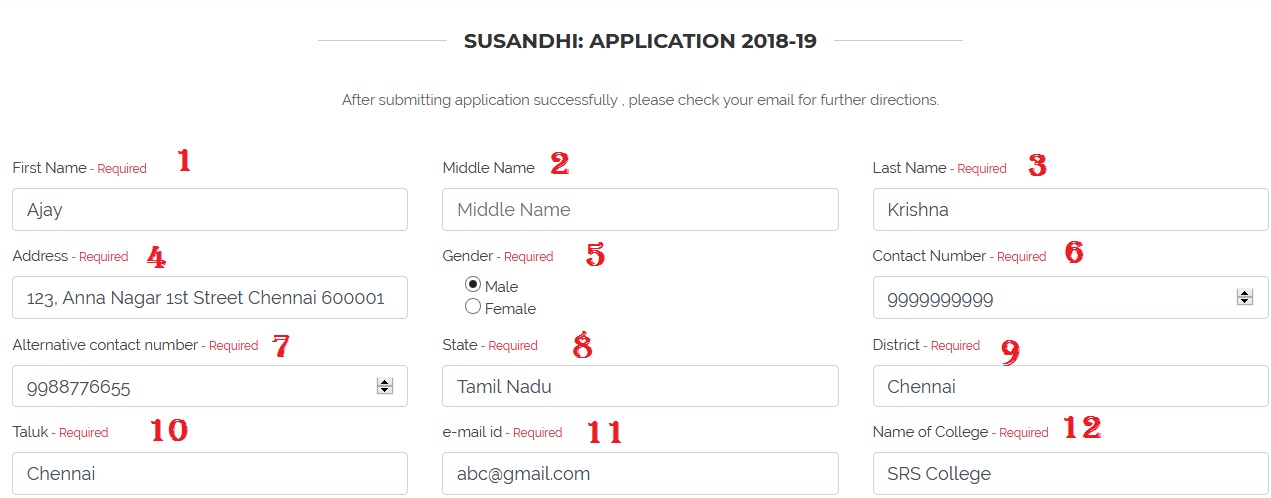
Task: Select the Female radio button
Action: 473,307
